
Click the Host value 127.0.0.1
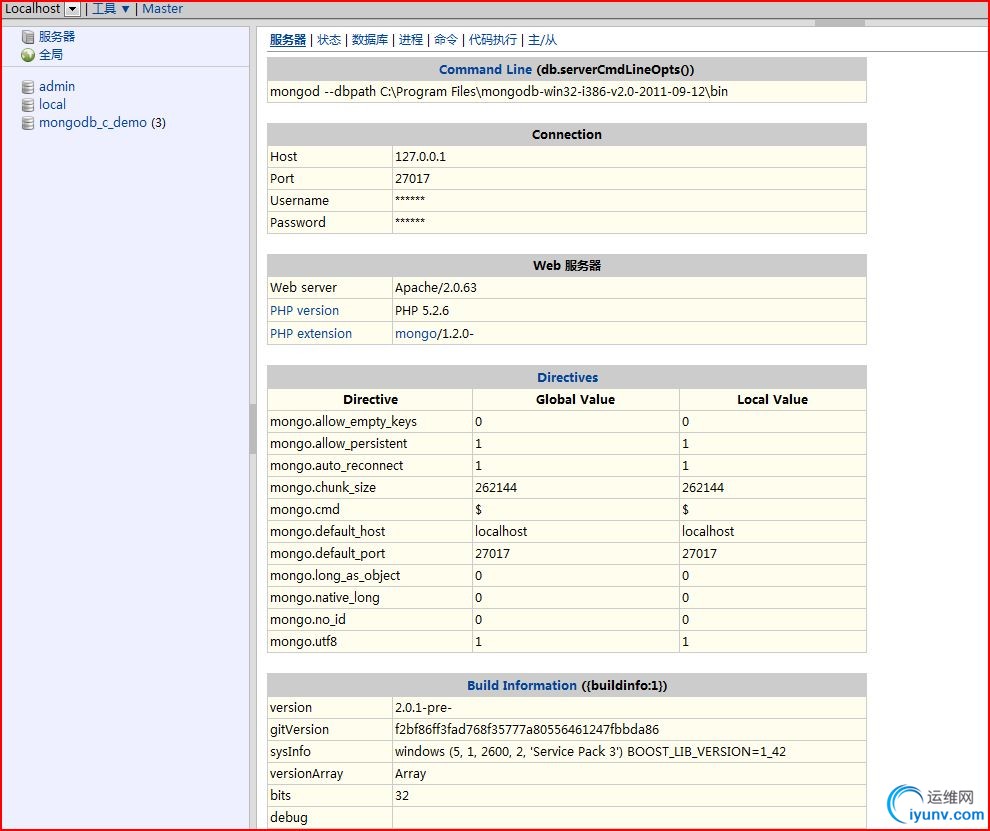coord(420,157)
